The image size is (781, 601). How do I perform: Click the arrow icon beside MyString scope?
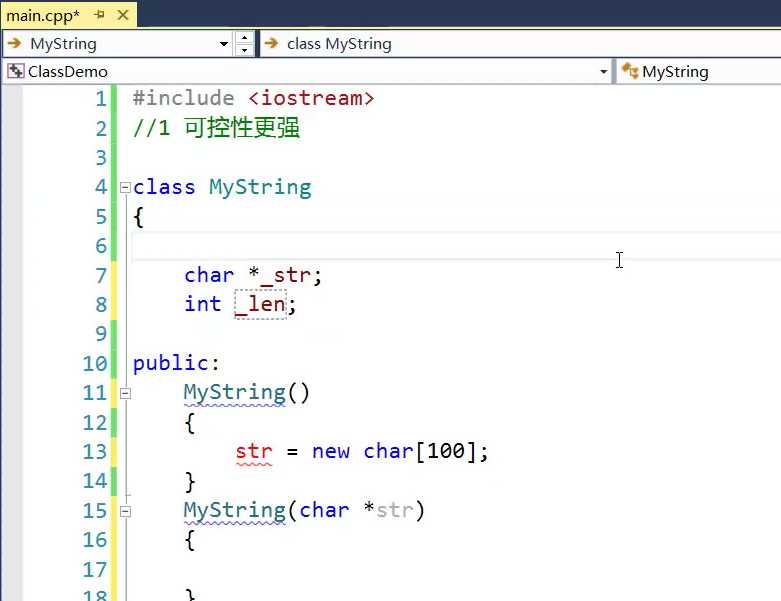coord(15,43)
